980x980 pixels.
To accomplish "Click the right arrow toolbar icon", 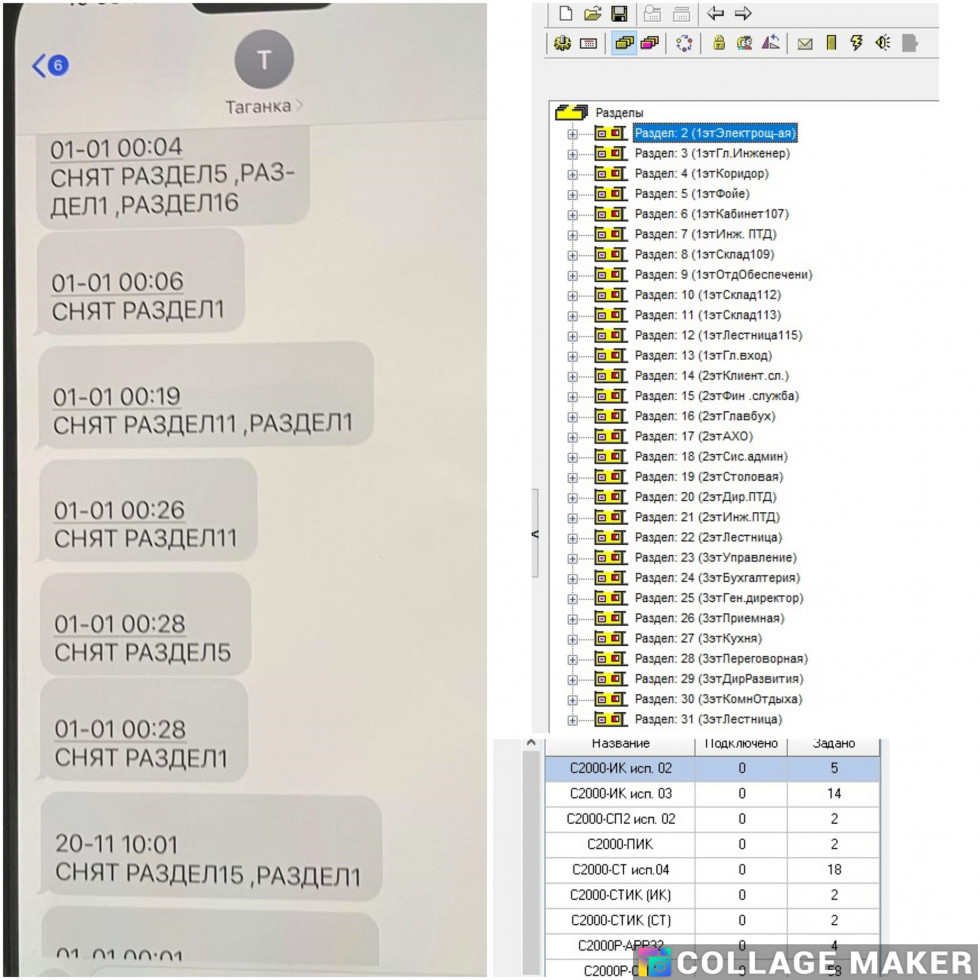I will click(x=743, y=14).
